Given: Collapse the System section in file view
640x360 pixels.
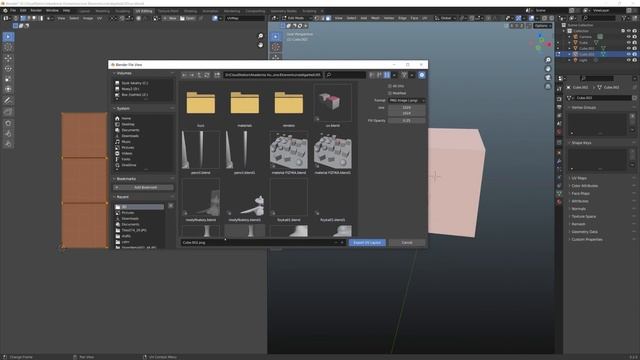Looking at the screenshot, I should [x=123, y=109].
